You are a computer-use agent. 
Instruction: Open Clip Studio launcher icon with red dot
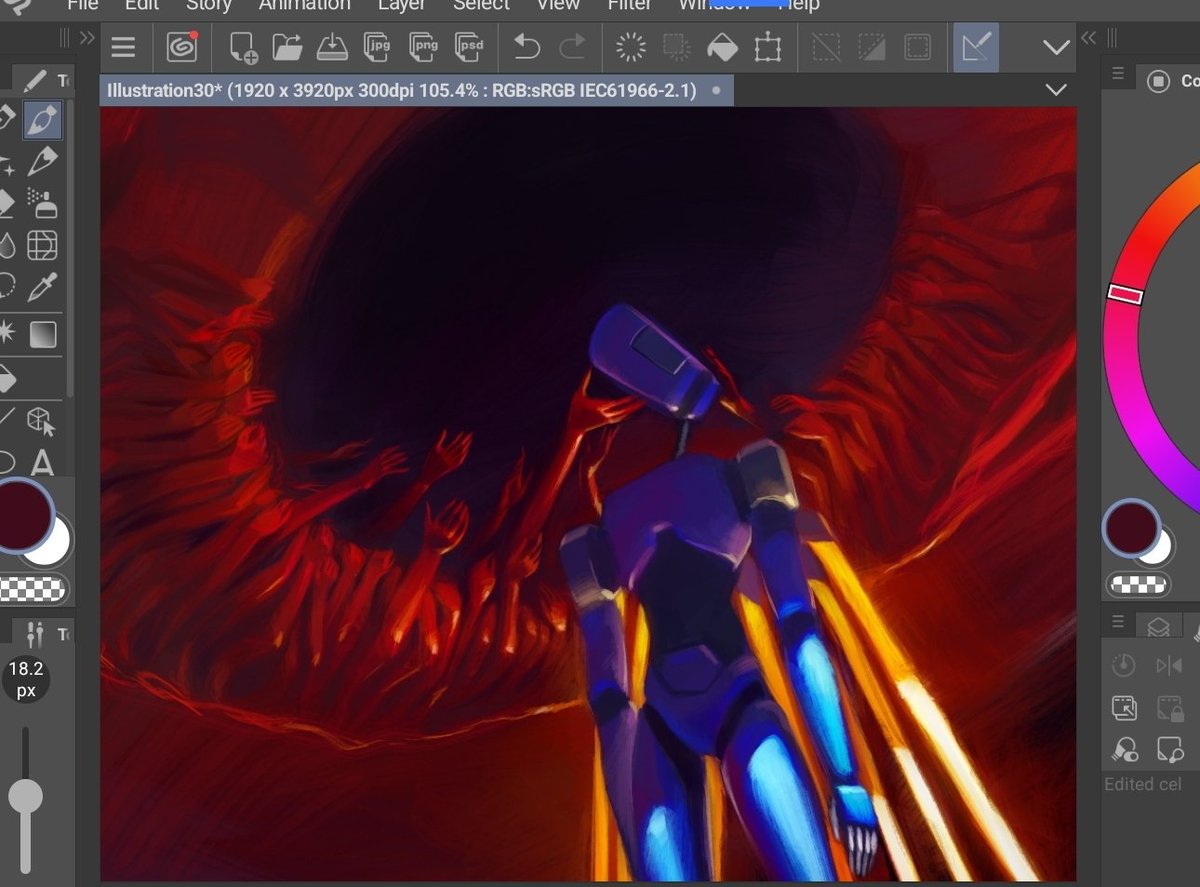click(181, 47)
